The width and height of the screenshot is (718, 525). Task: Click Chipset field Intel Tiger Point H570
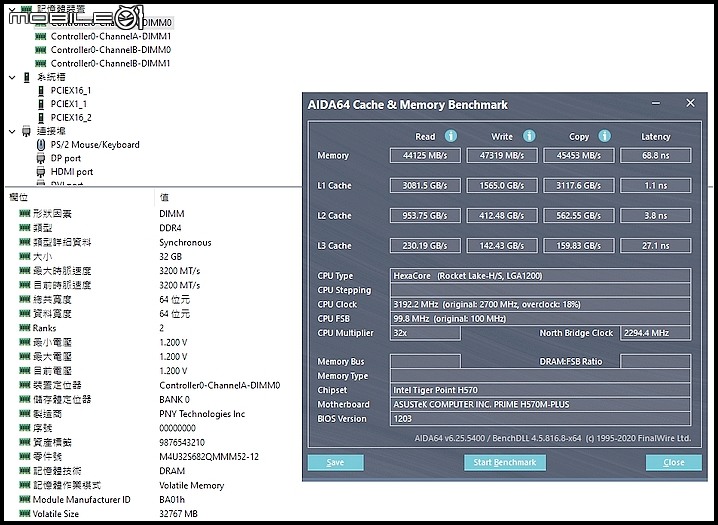tap(540, 390)
